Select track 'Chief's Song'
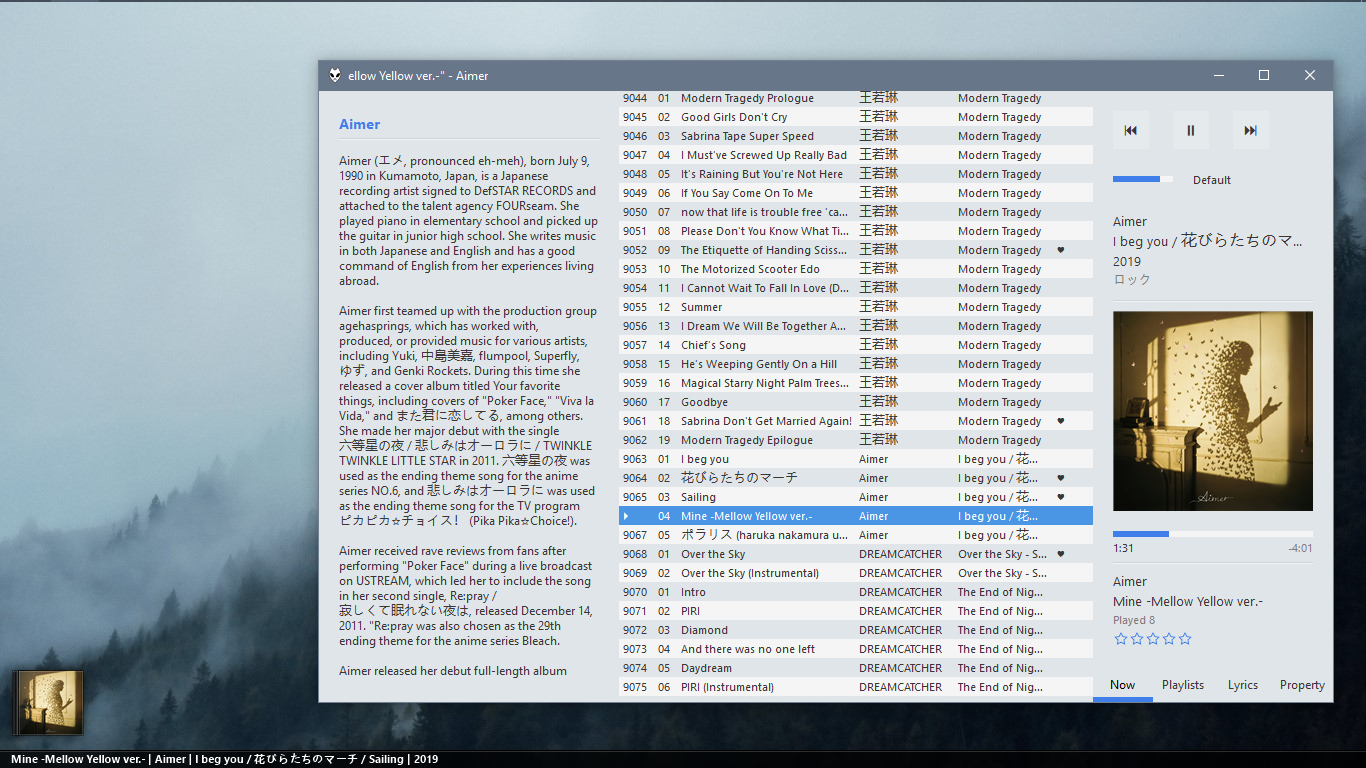The width and height of the screenshot is (1366, 768). tap(856, 345)
